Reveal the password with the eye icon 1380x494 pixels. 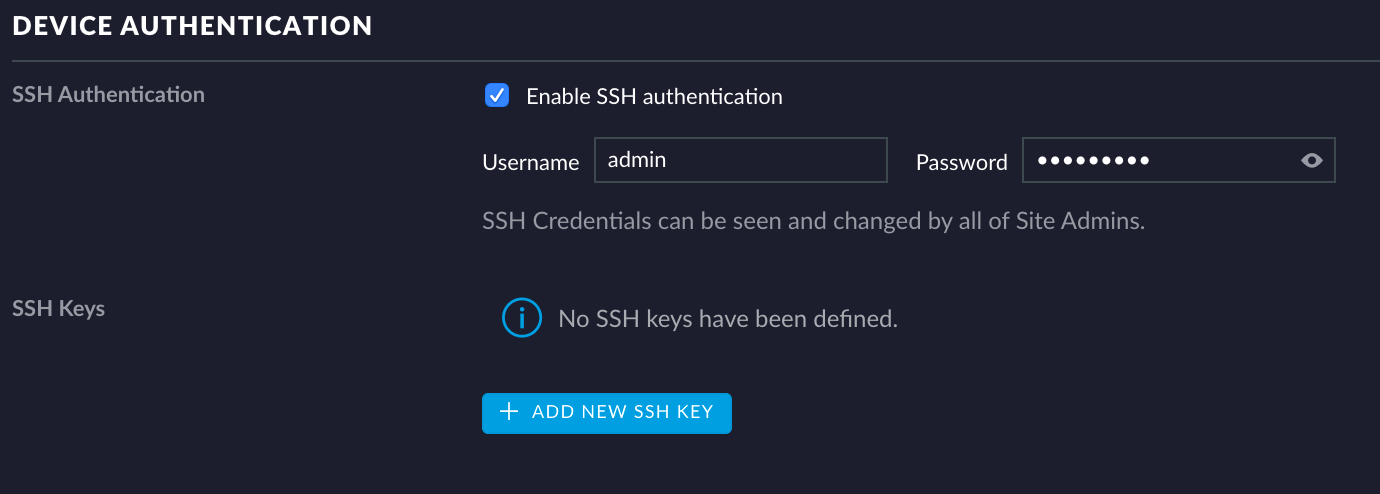[1312, 161]
